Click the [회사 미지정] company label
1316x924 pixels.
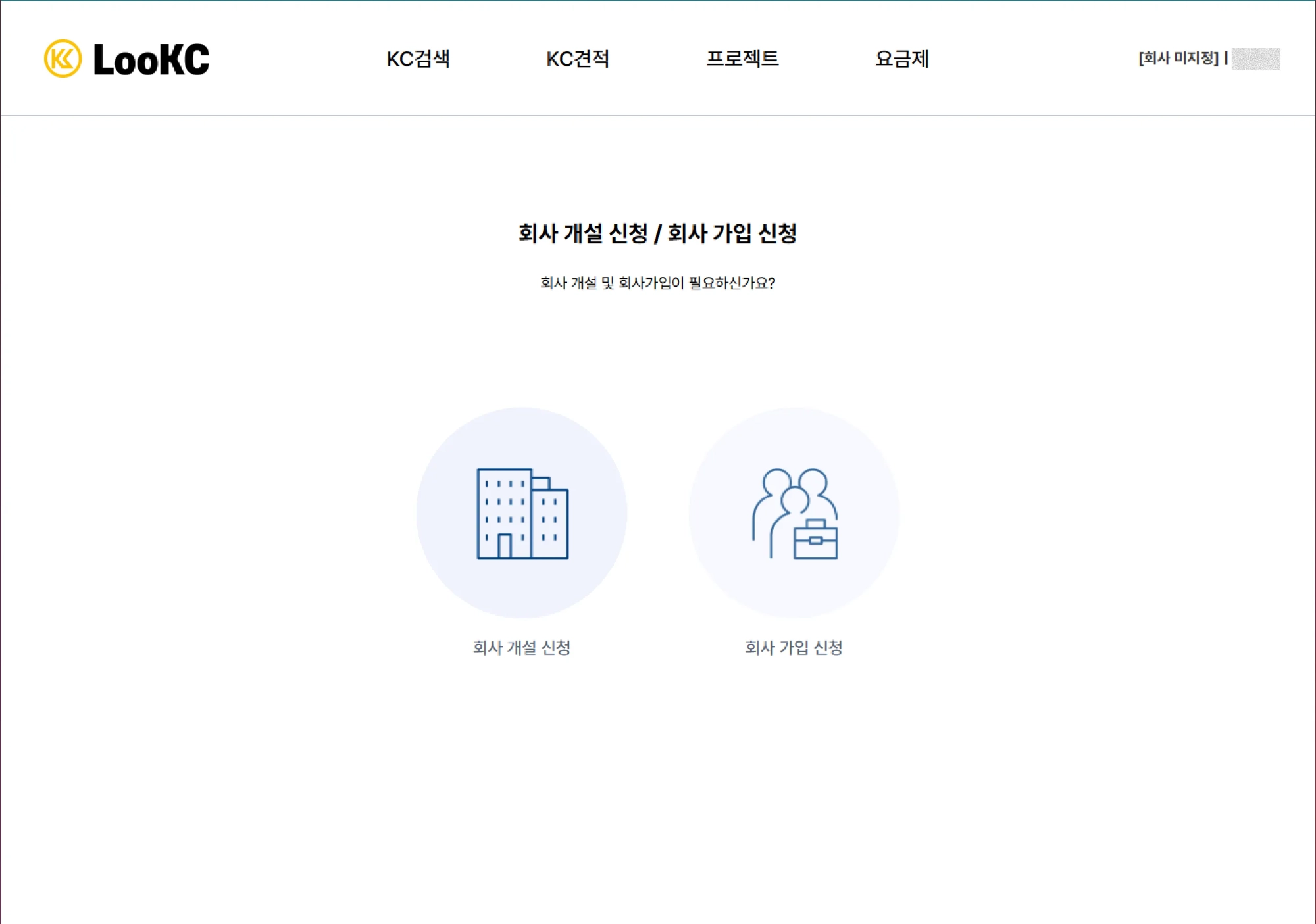1178,58
